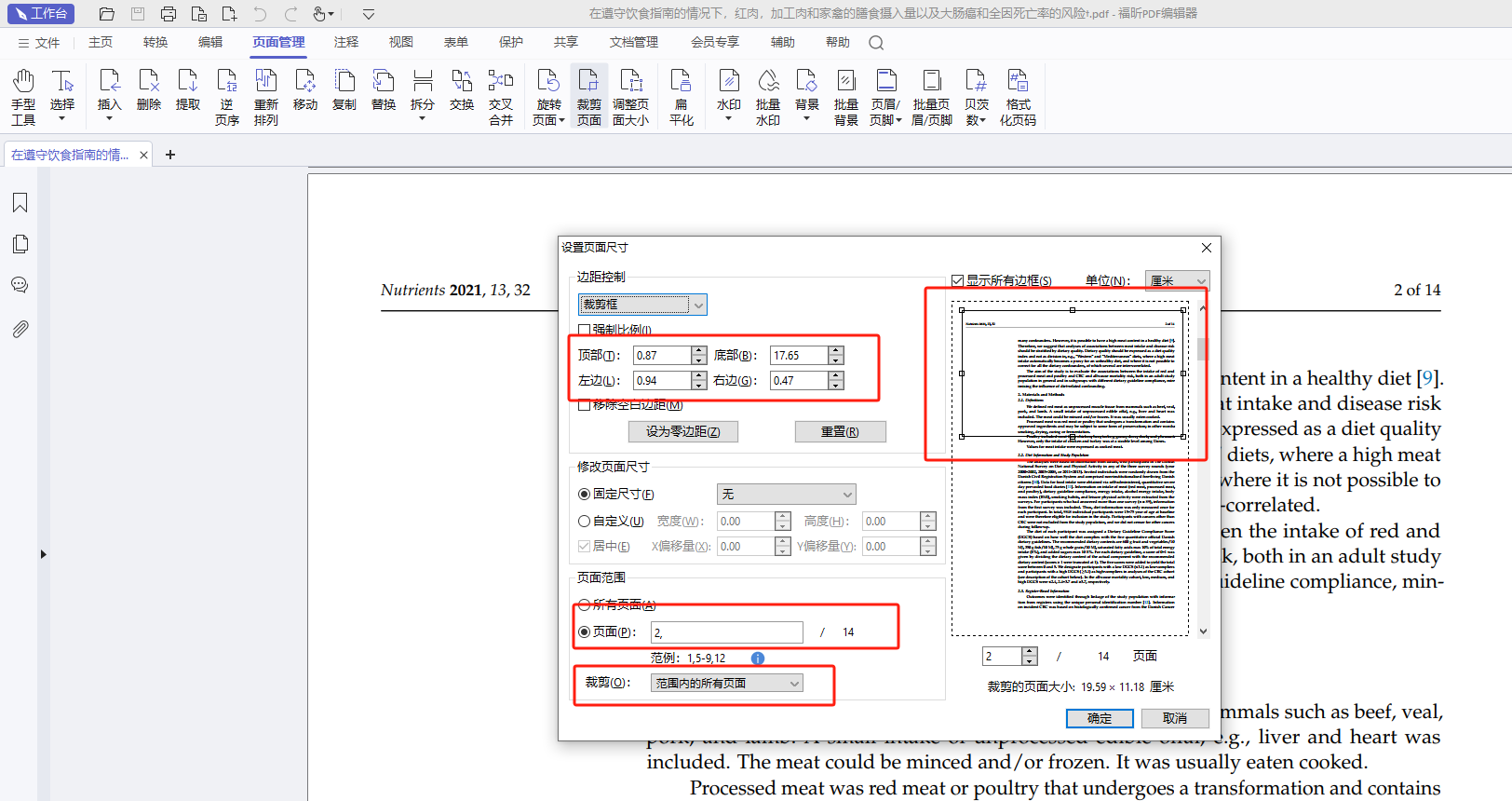Open the Comments side panel
Screen dimensions: 1512x801
pyautogui.click(x=20, y=285)
